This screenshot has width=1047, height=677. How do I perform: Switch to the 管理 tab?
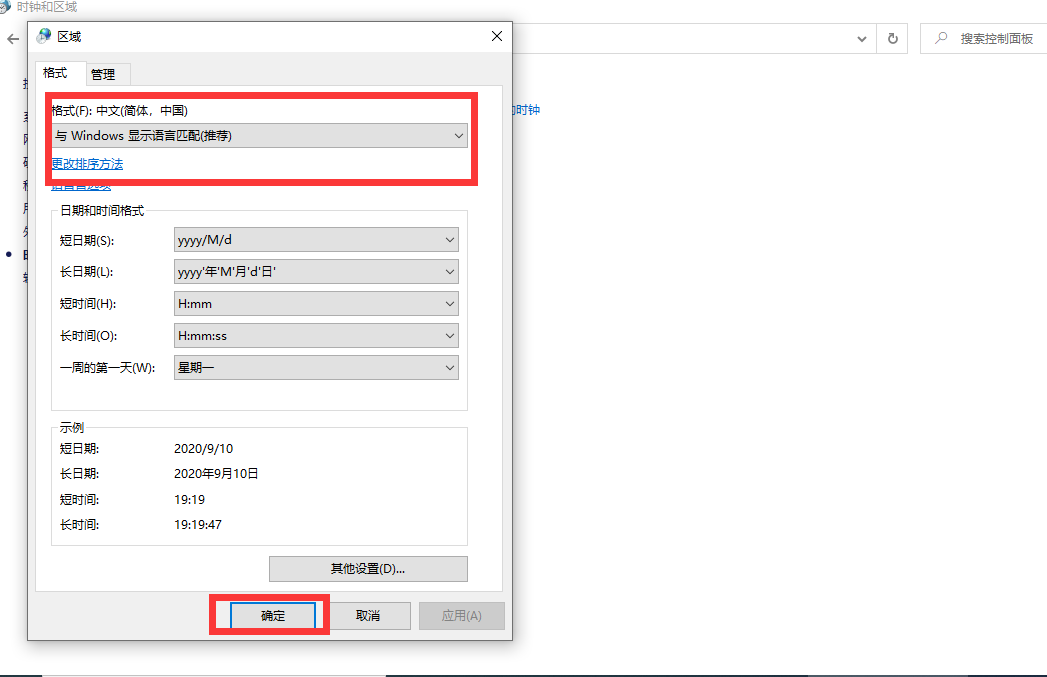pyautogui.click(x=105, y=74)
